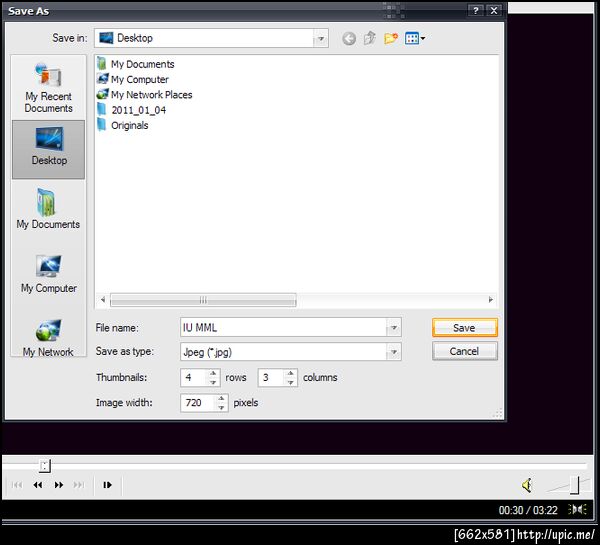The height and width of the screenshot is (545, 600).
Task: Go back using the back arrow icon
Action: [x=349, y=38]
